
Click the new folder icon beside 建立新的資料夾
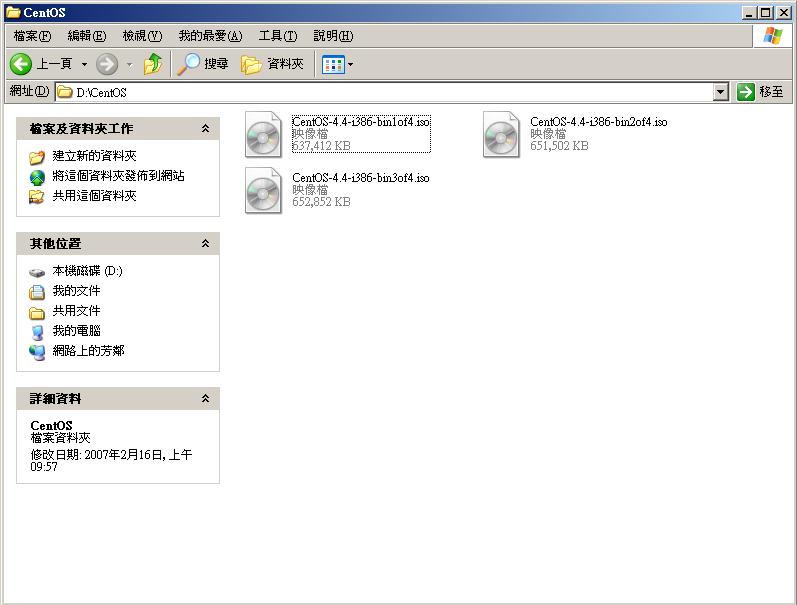click(37, 157)
